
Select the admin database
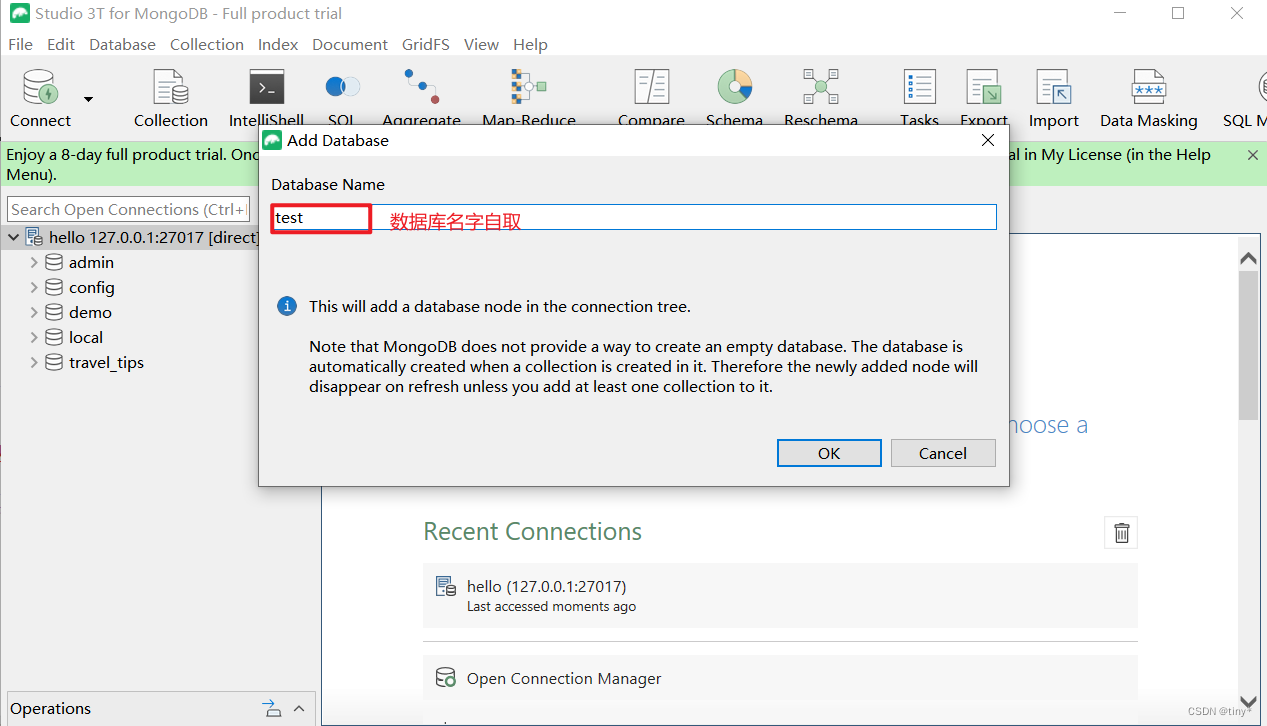coord(91,262)
